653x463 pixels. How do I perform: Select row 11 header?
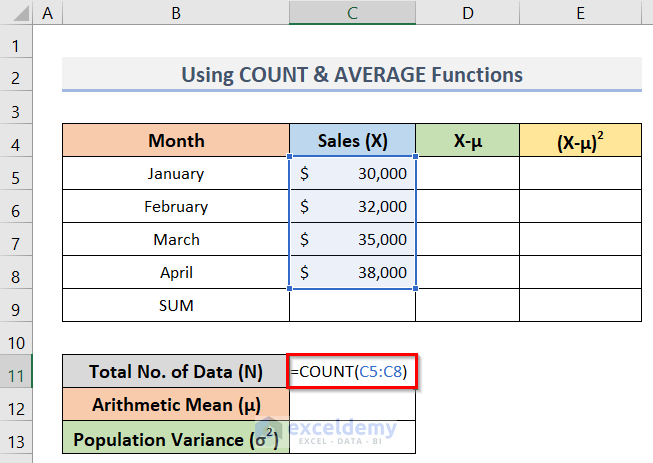click(16, 372)
